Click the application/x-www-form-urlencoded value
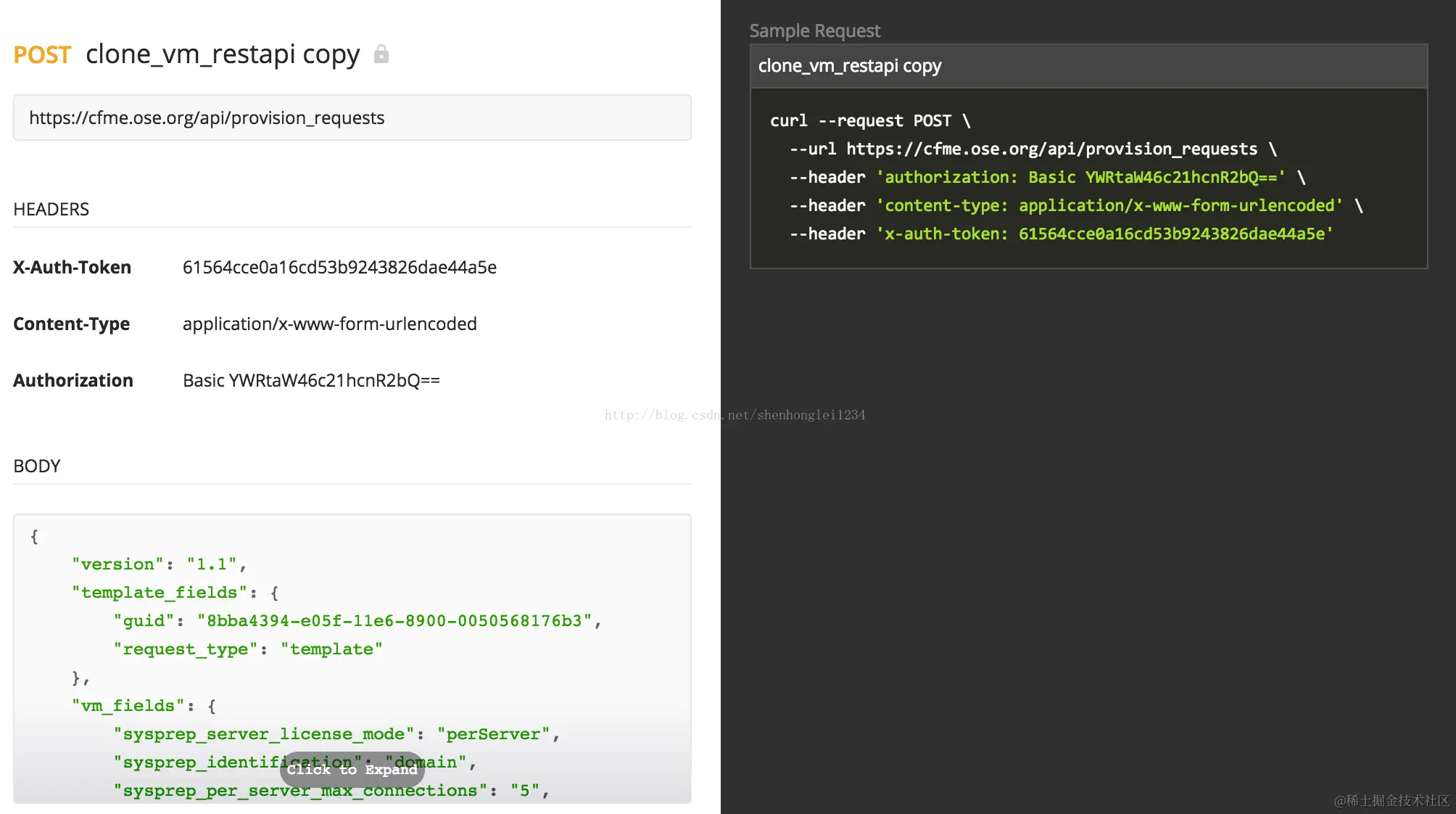Viewport: 1456px width, 814px height. (329, 324)
